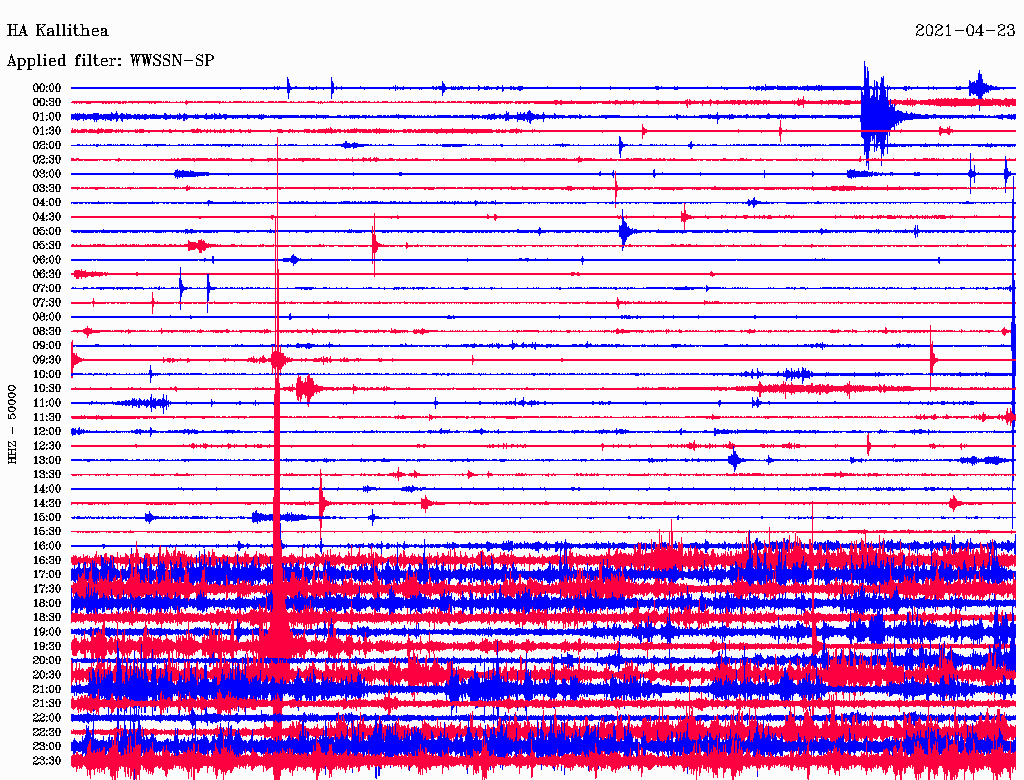Select the 05:30 time label
Viewport: 1024px width, 780px height.
click(47, 246)
